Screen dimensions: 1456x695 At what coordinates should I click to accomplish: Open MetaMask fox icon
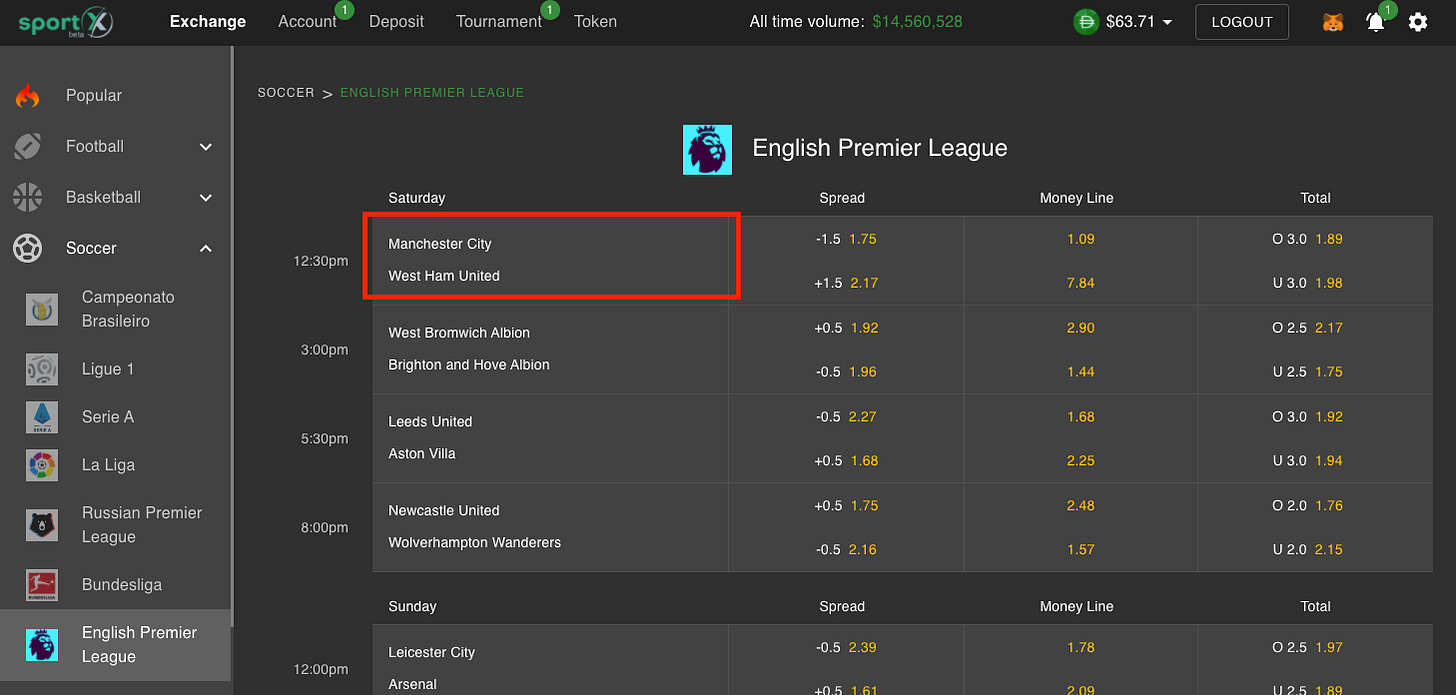[x=1333, y=22]
